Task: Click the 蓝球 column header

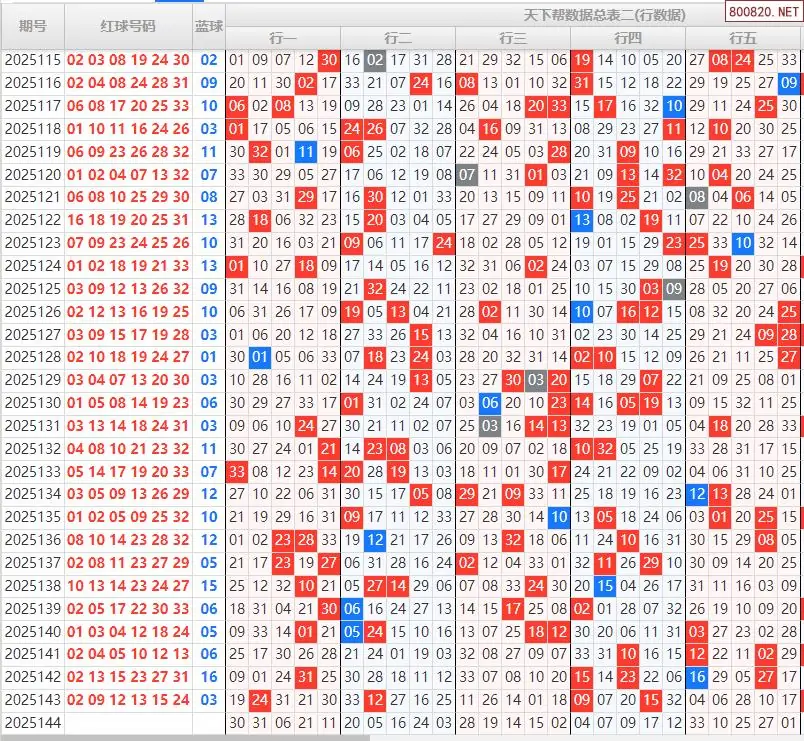Action: click(209, 26)
